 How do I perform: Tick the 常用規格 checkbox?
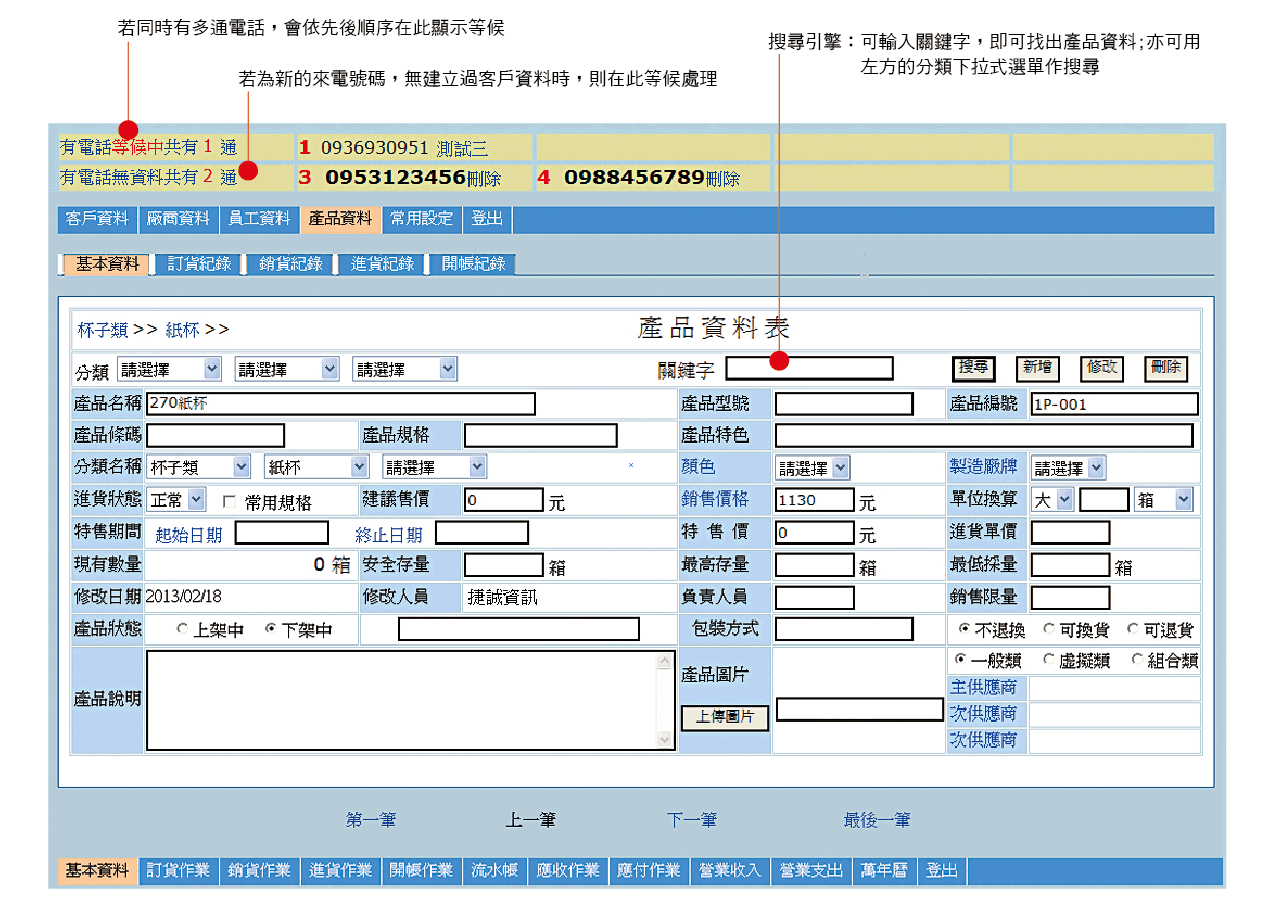point(229,501)
